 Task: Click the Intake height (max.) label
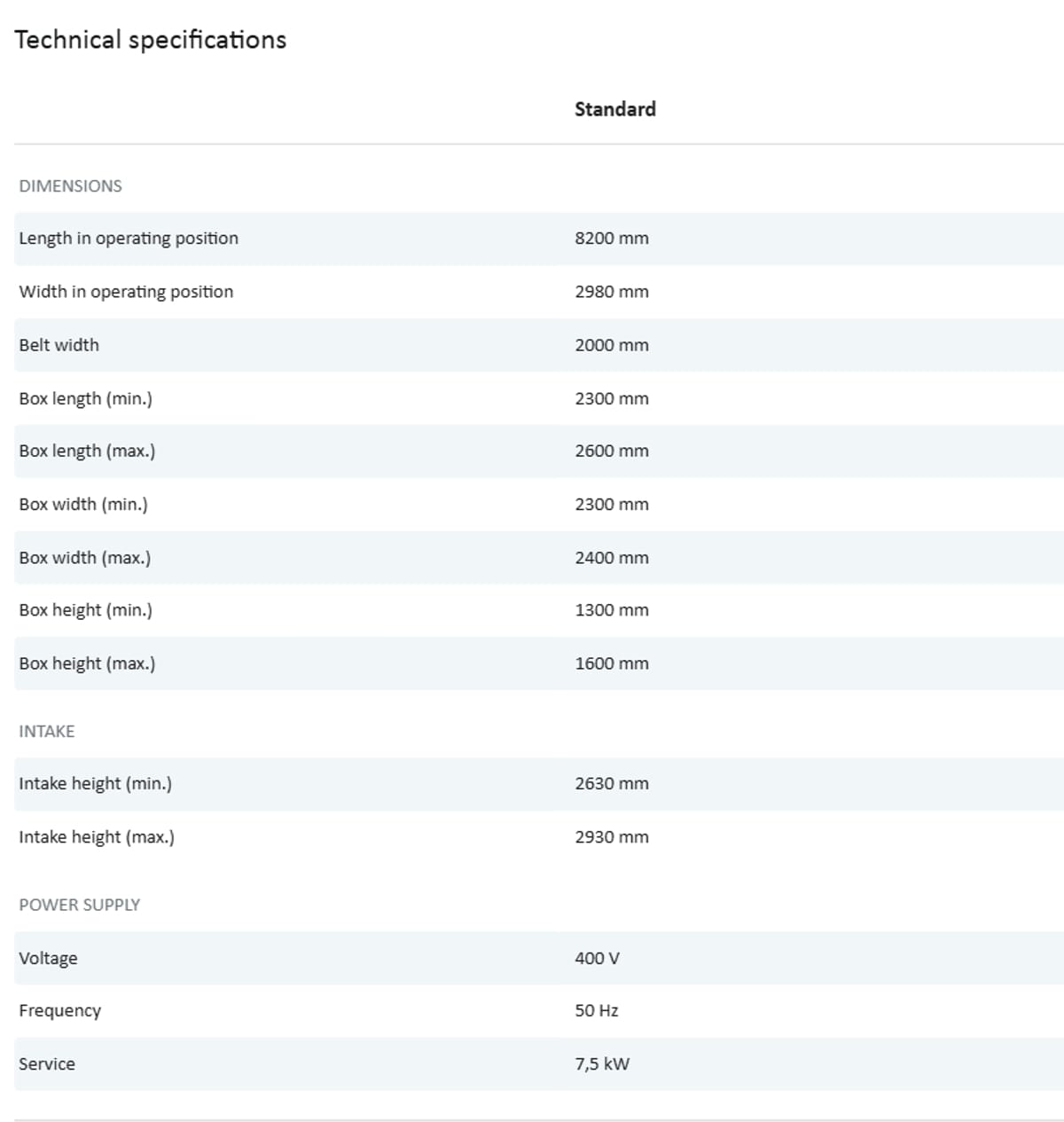[97, 837]
